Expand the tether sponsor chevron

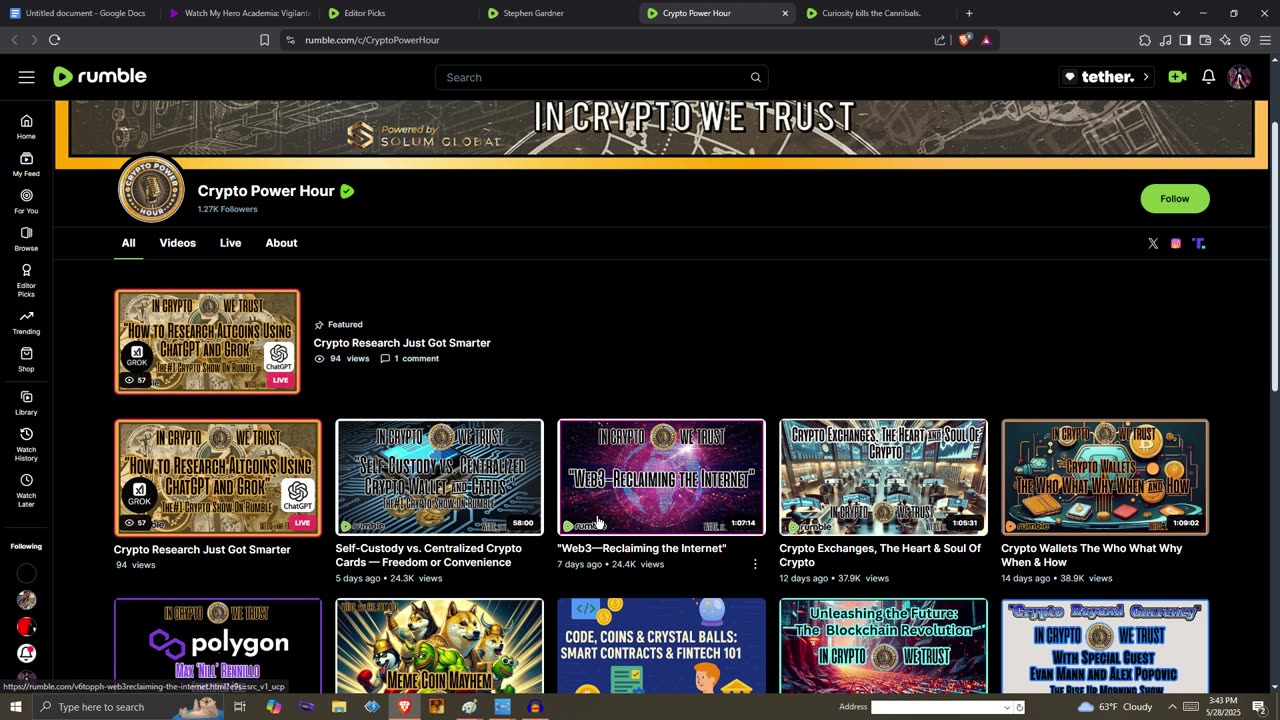1145,77
